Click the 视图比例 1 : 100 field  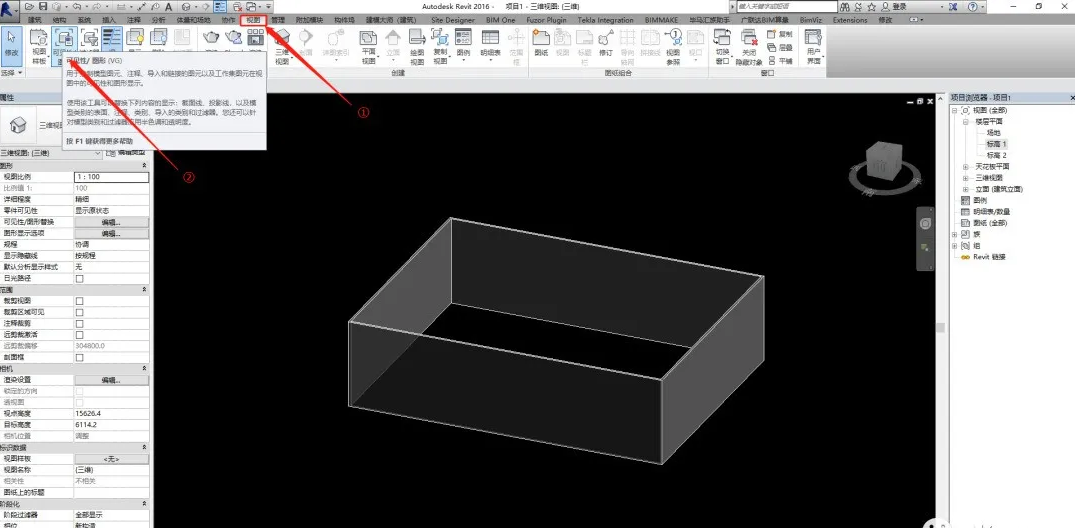111,177
